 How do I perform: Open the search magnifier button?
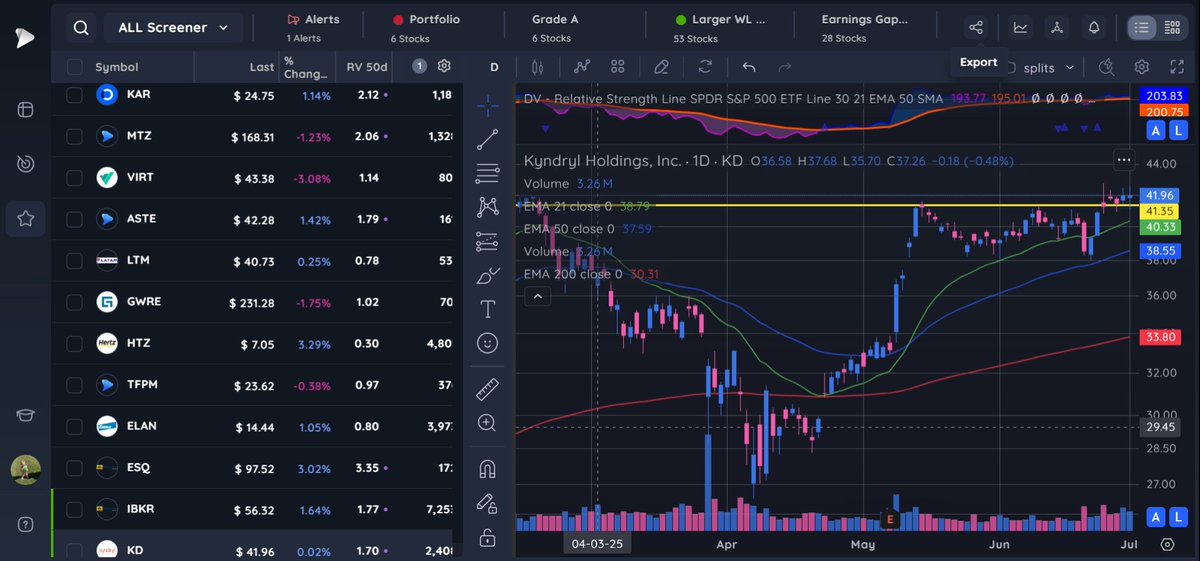[x=81, y=28]
